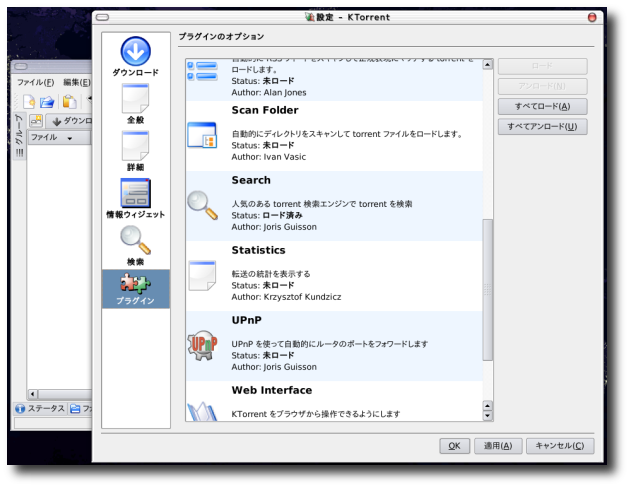Click the すべてロード(A) button

(x=542, y=106)
